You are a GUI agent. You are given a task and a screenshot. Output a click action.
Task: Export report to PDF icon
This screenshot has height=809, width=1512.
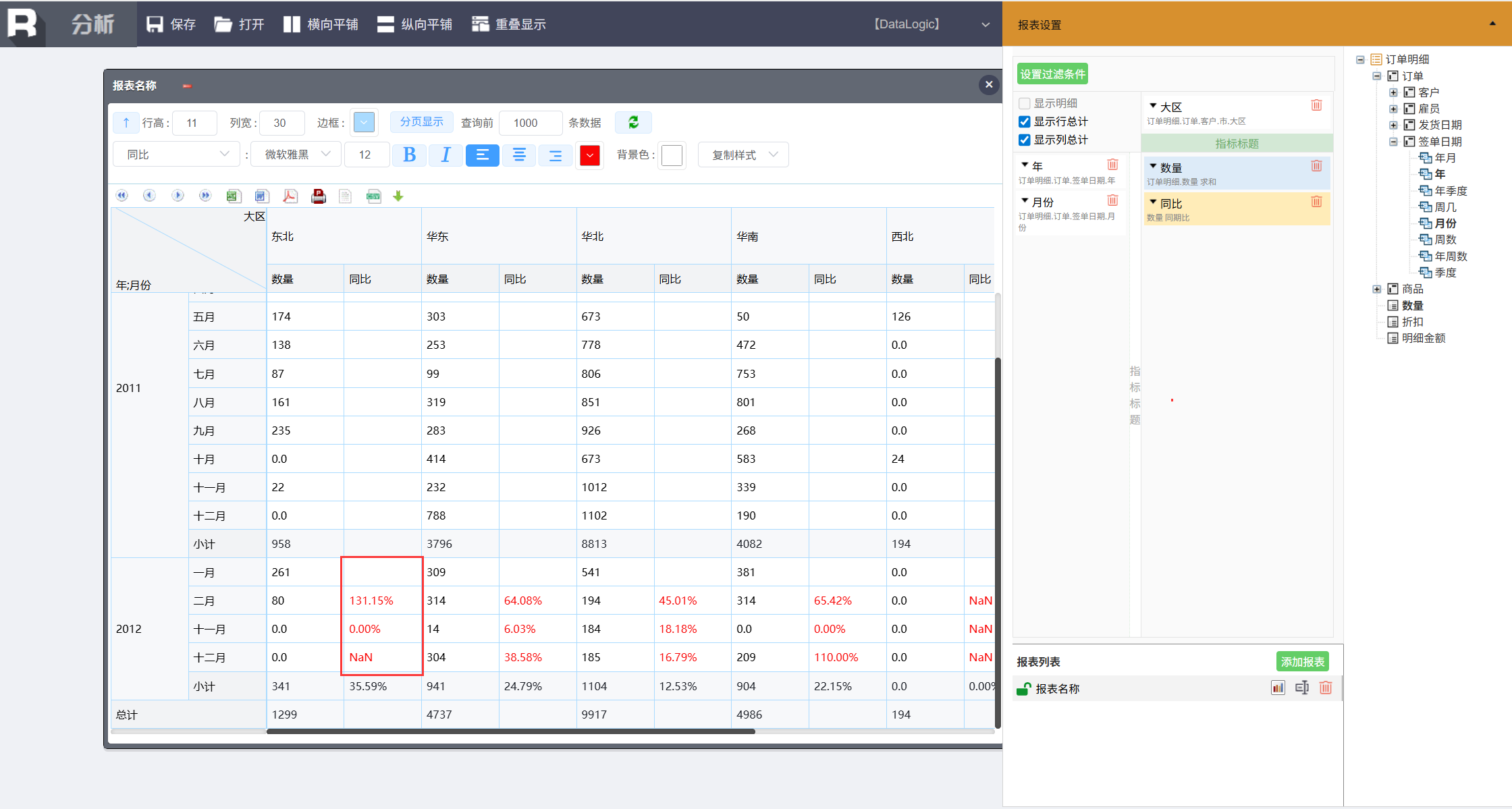click(290, 196)
